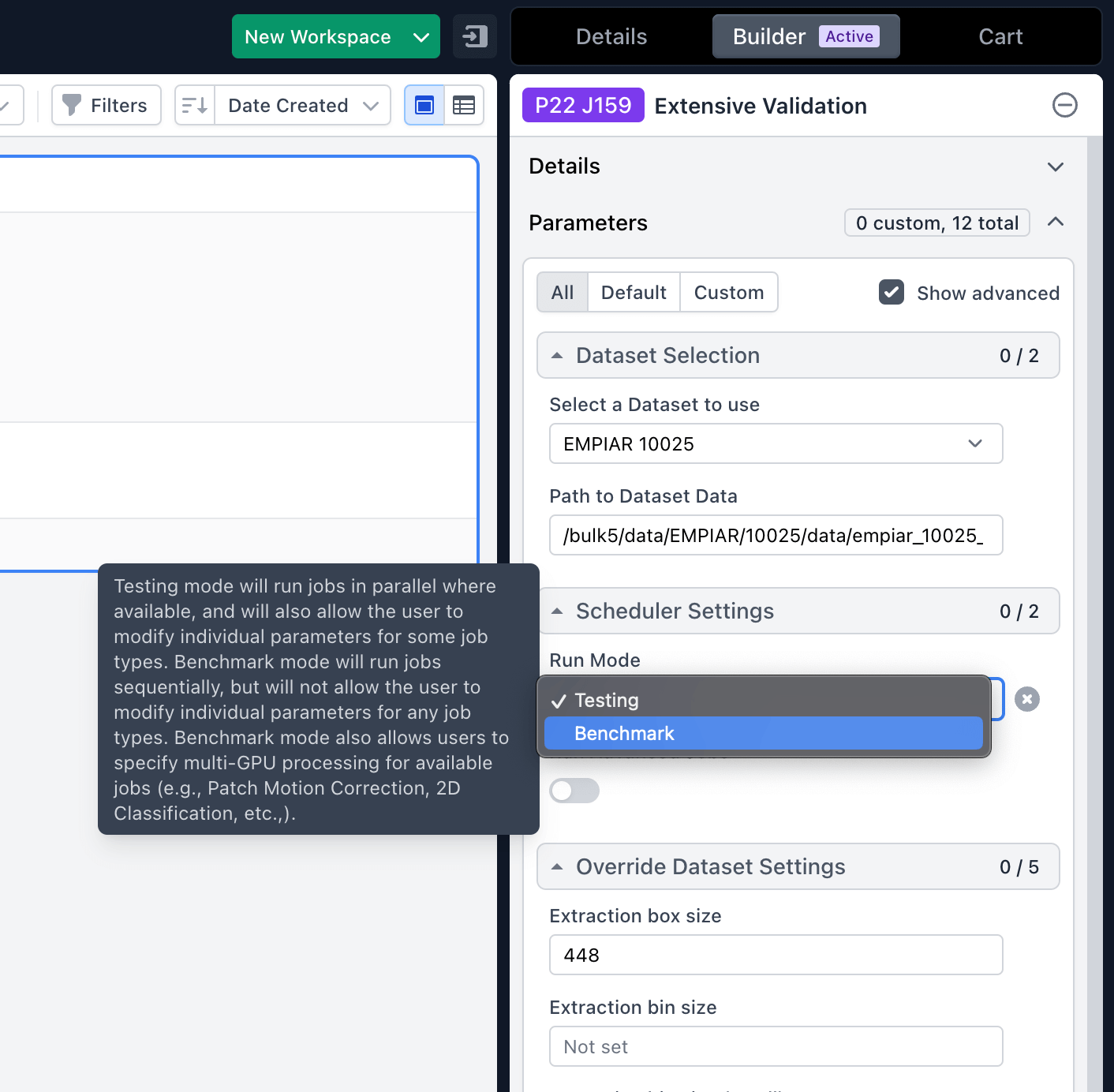Screen dimensions: 1114x1092
Task: Uncheck the Show advanced checkbox
Action: tap(892, 292)
